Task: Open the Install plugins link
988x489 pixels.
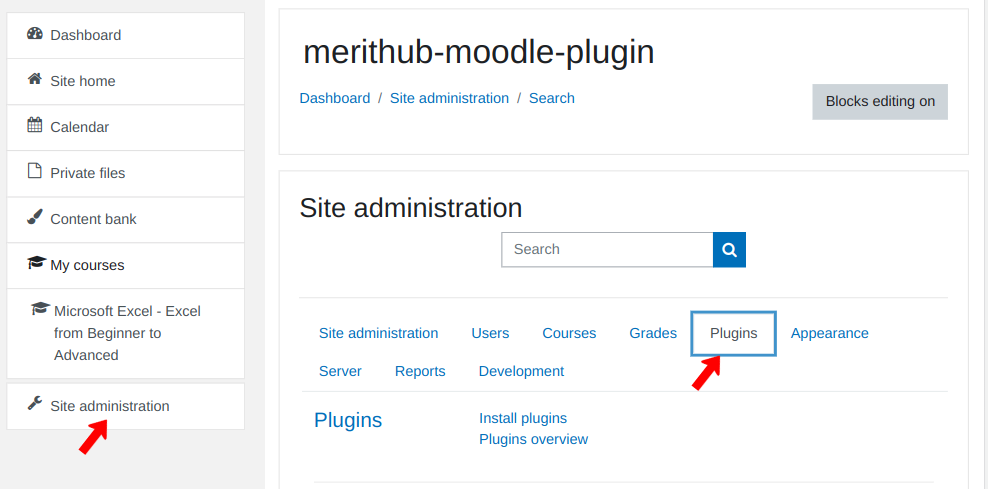Action: 523,418
